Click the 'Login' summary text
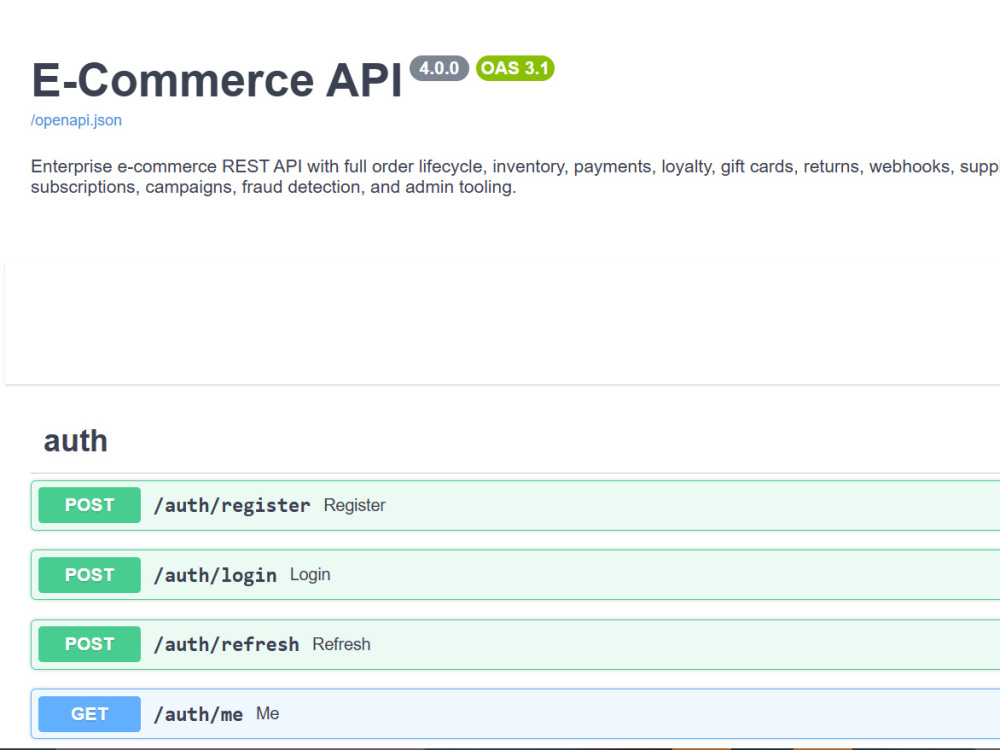Viewport: 1000px width, 750px height. (310, 575)
